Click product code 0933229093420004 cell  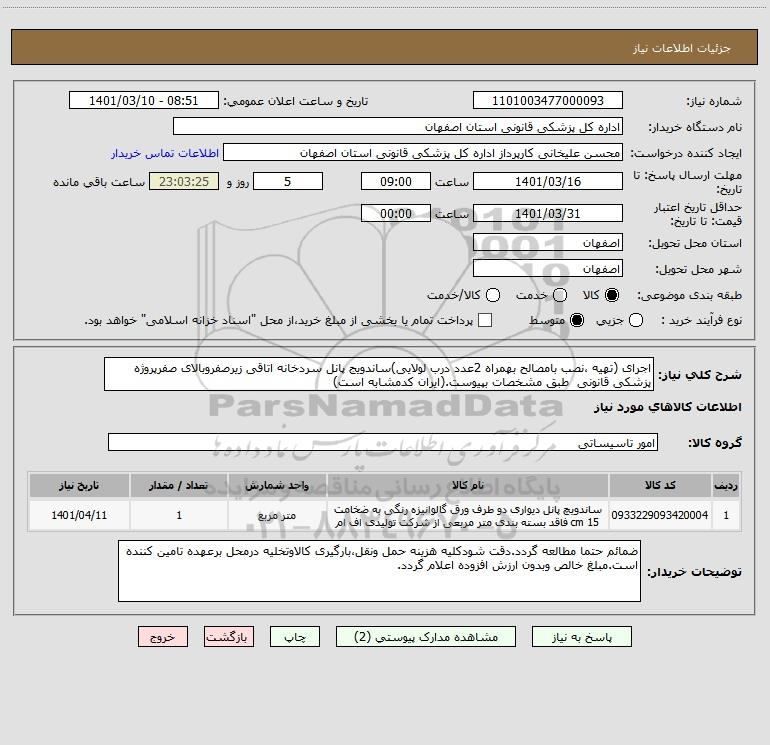click(660, 515)
